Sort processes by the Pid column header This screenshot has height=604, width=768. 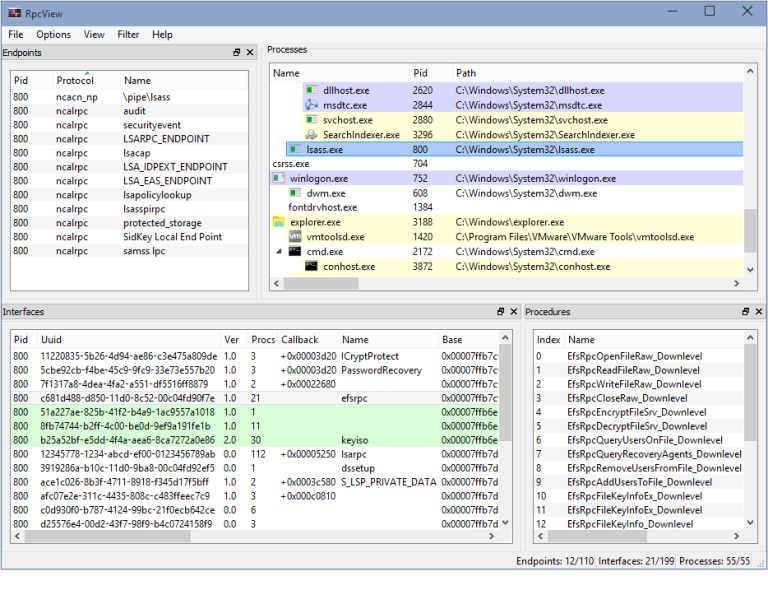pyautogui.click(x=421, y=73)
